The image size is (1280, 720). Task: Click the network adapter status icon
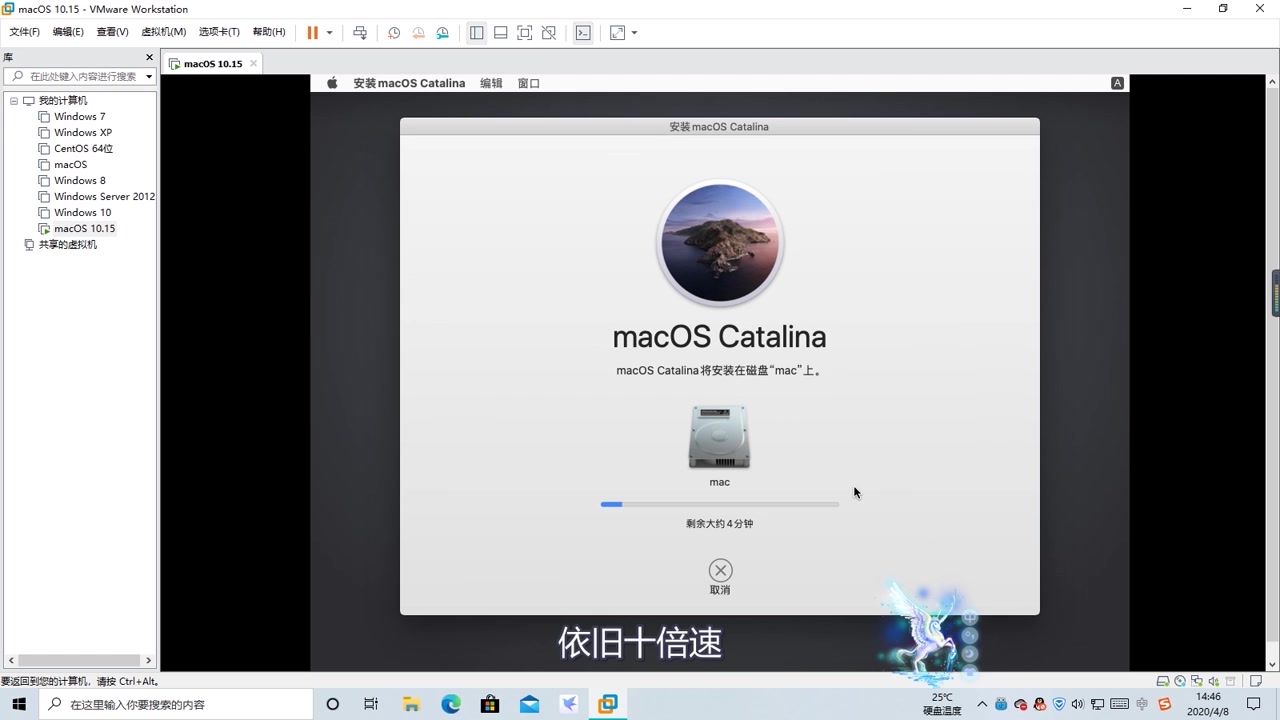pyautogui.click(x=1197, y=681)
